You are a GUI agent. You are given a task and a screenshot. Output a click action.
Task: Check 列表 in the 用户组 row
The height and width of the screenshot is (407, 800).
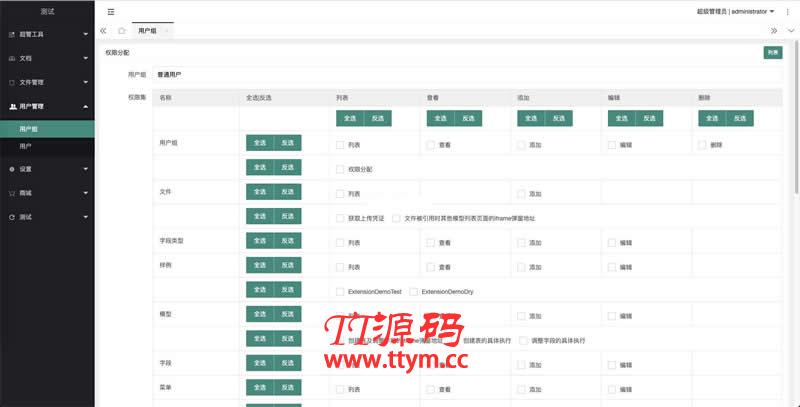pos(340,145)
